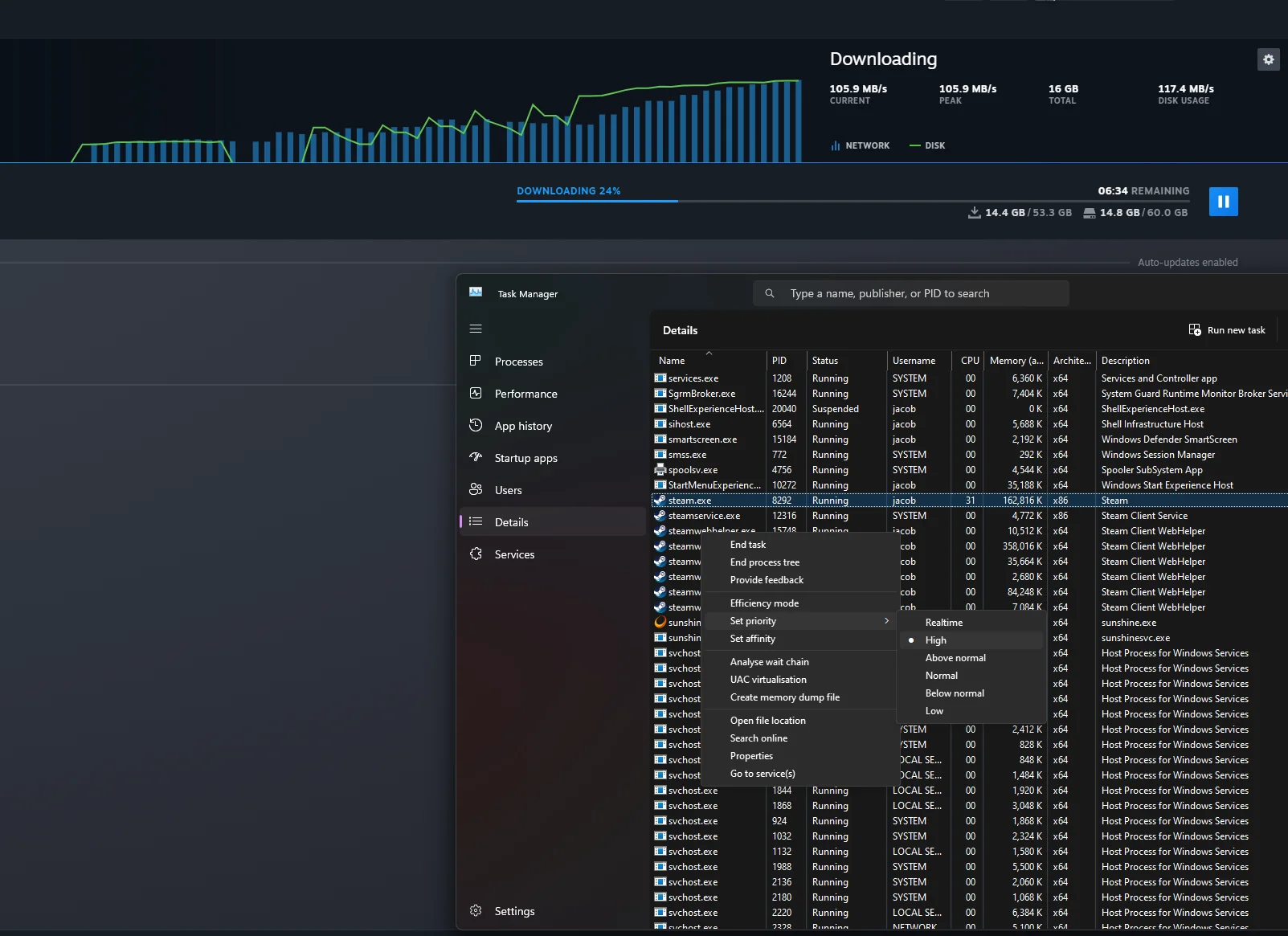Sort by the PID column header
Screen dimensions: 1288x936
pos(786,361)
